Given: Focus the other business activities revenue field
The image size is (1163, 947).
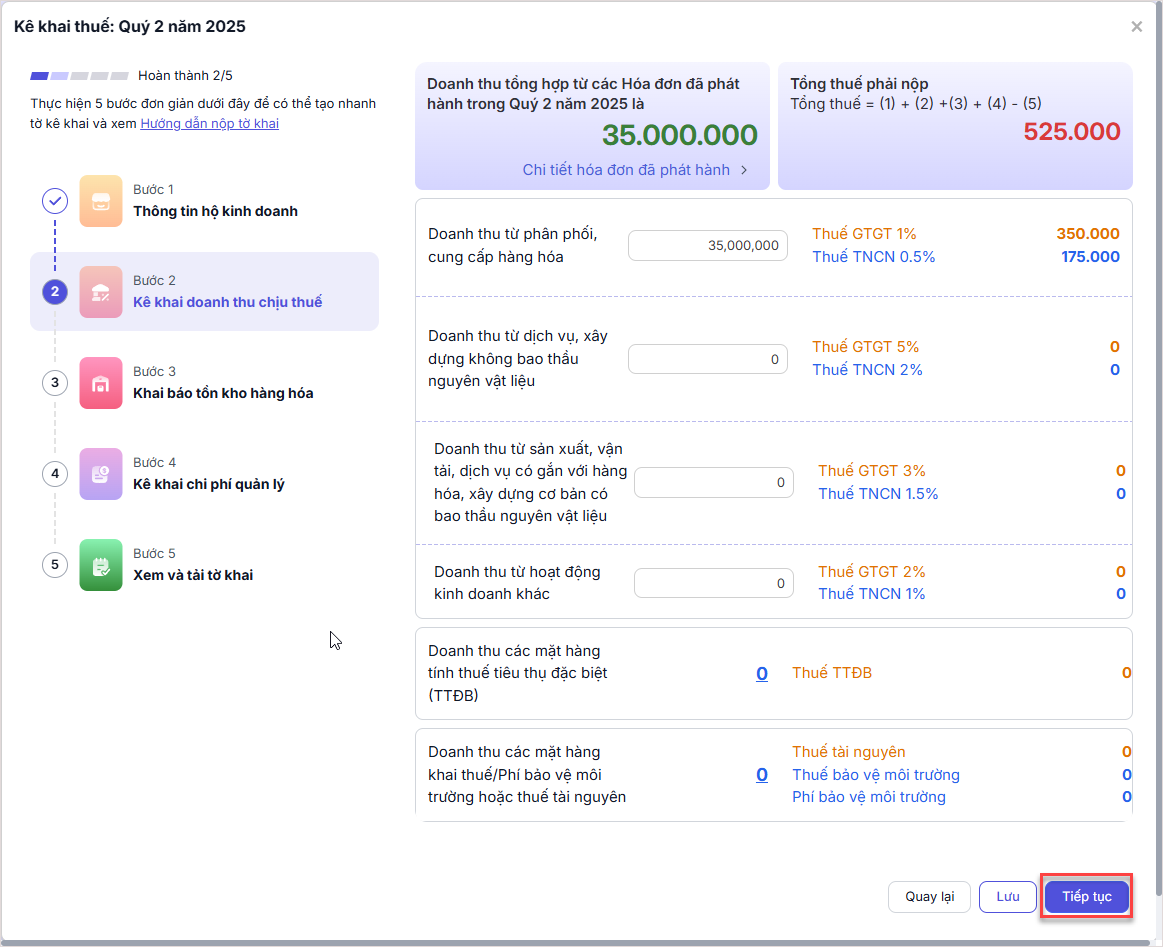Looking at the screenshot, I should pyautogui.click(x=714, y=583).
